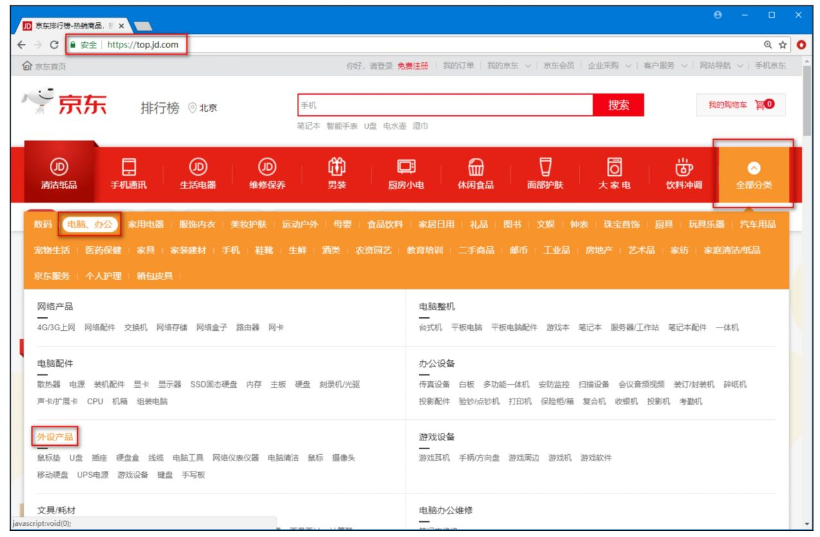Screen dimensions: 820x537
Task: Select the 电脑、办公 category tab
Action: pos(90,224)
